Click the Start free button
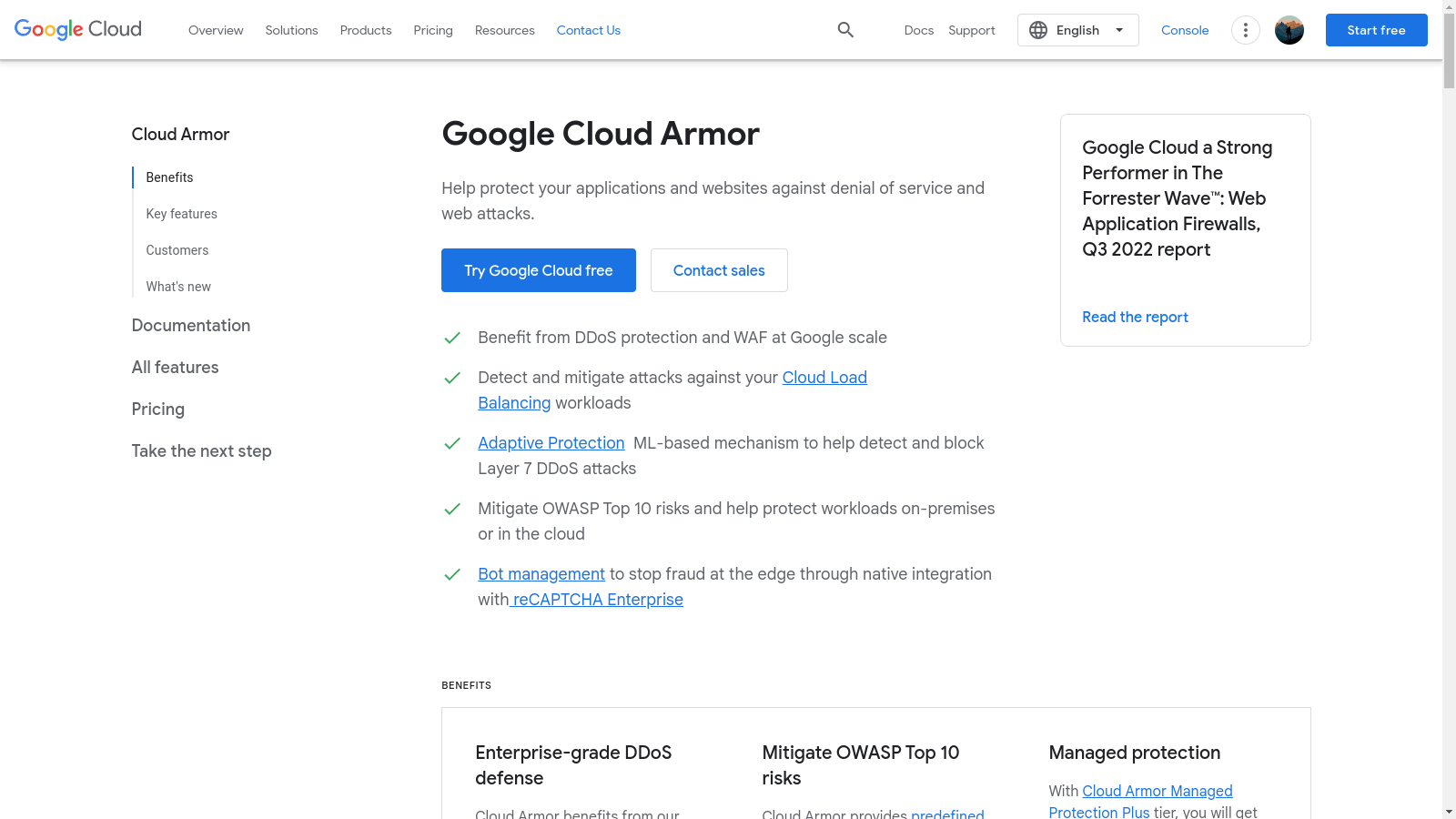The width and height of the screenshot is (1456, 819). click(1376, 30)
